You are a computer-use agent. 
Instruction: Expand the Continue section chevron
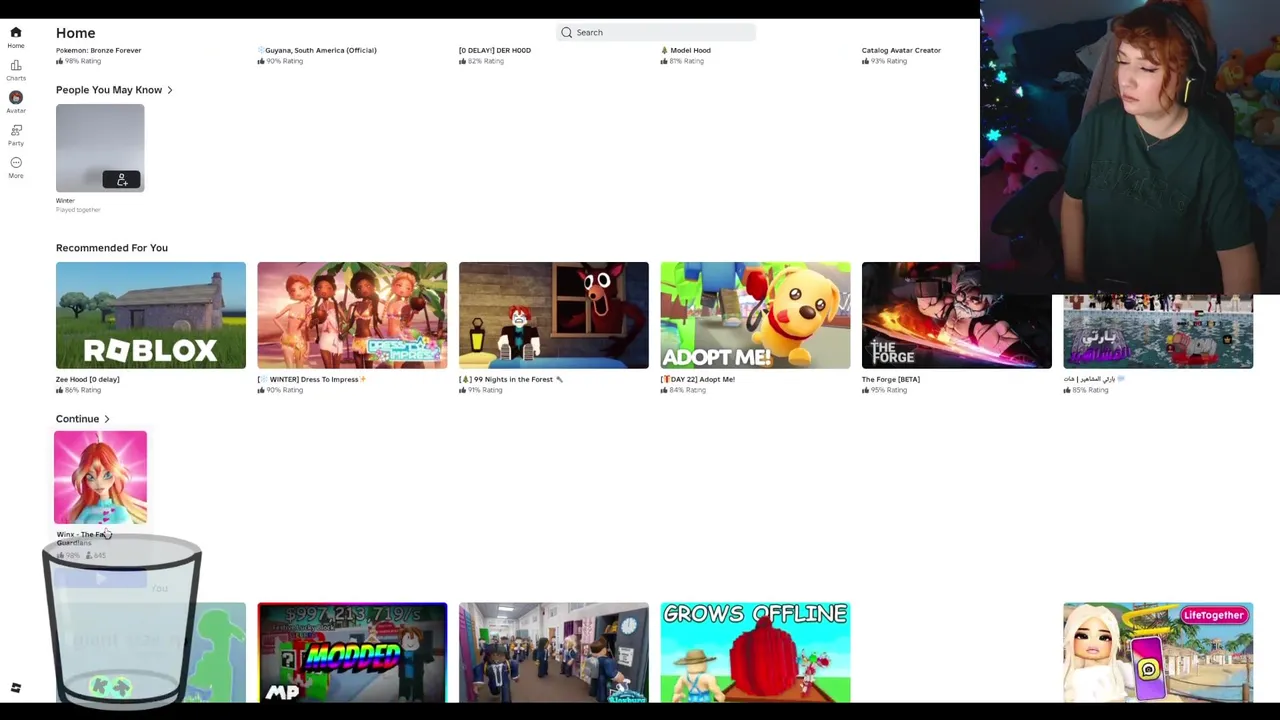point(106,419)
